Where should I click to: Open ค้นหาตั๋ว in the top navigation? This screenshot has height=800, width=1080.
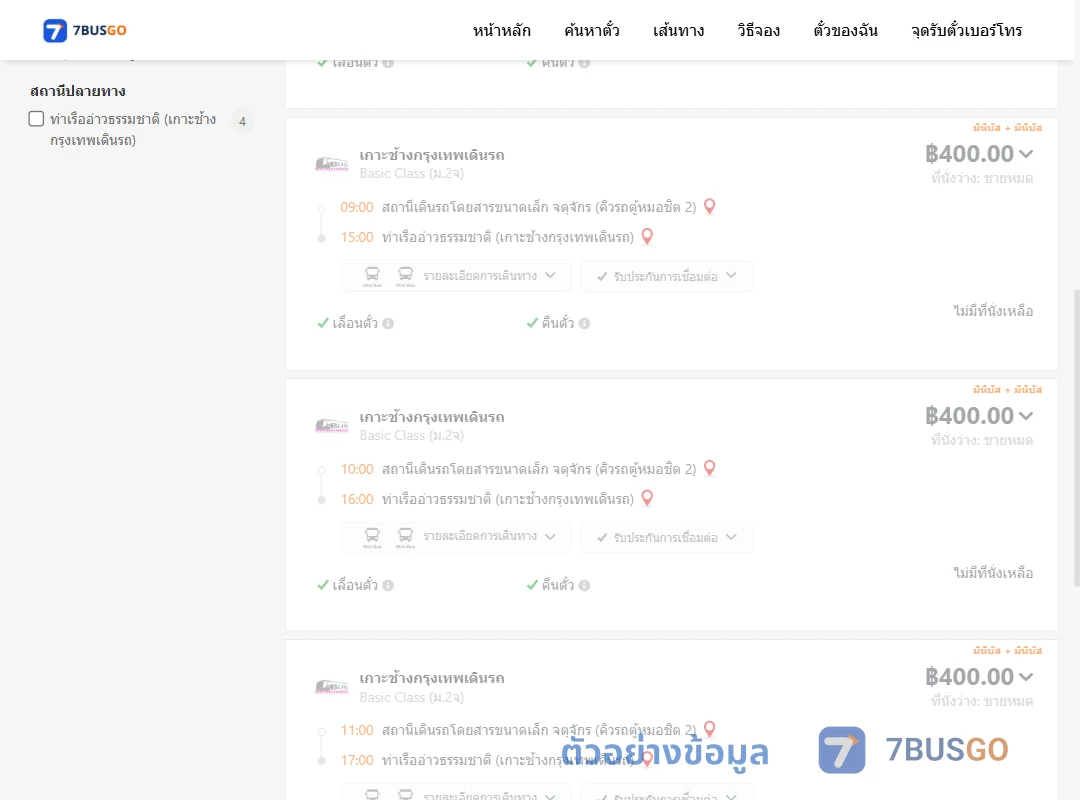[x=592, y=30]
